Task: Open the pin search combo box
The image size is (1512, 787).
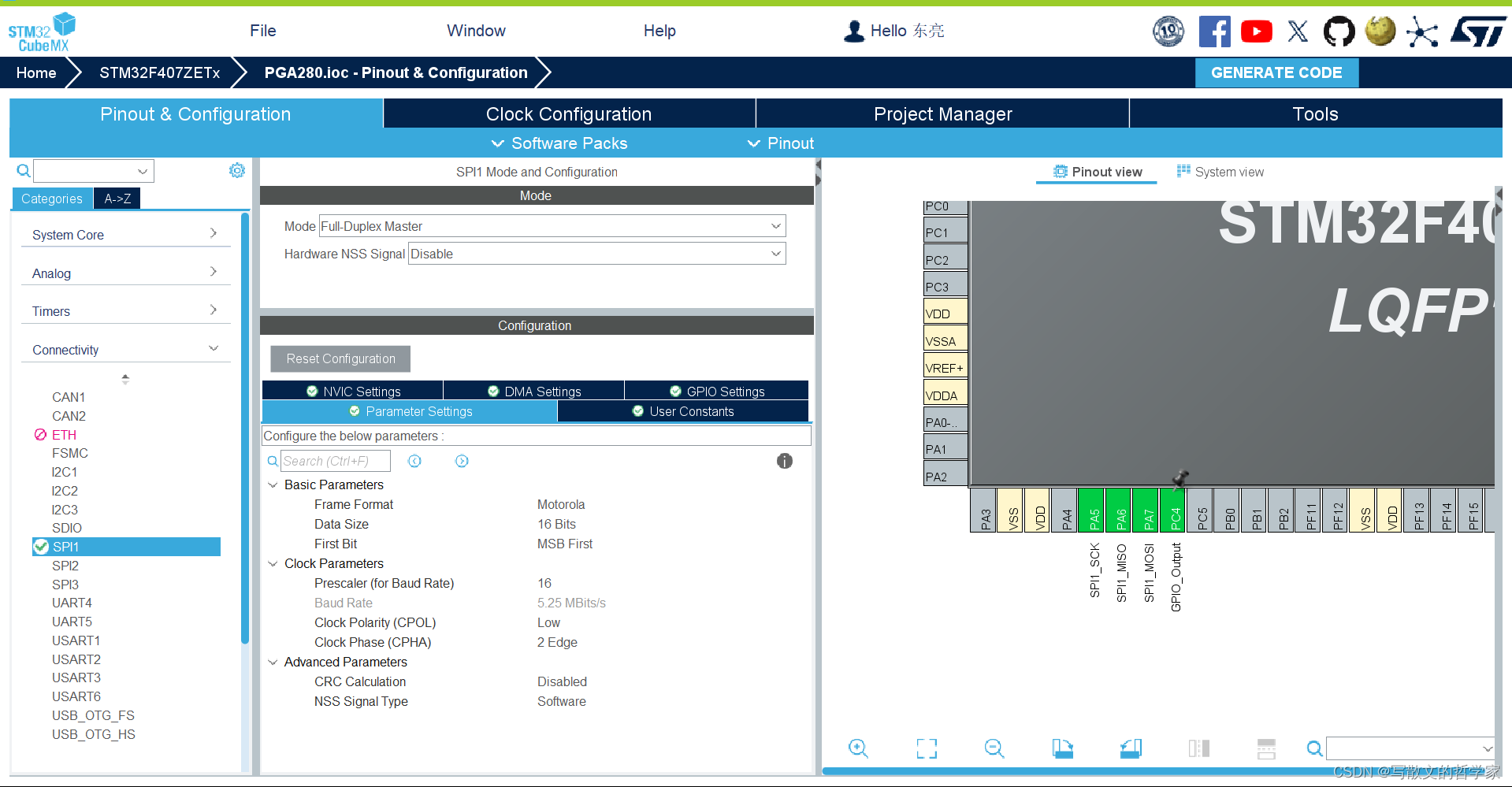Action: click(x=1410, y=748)
